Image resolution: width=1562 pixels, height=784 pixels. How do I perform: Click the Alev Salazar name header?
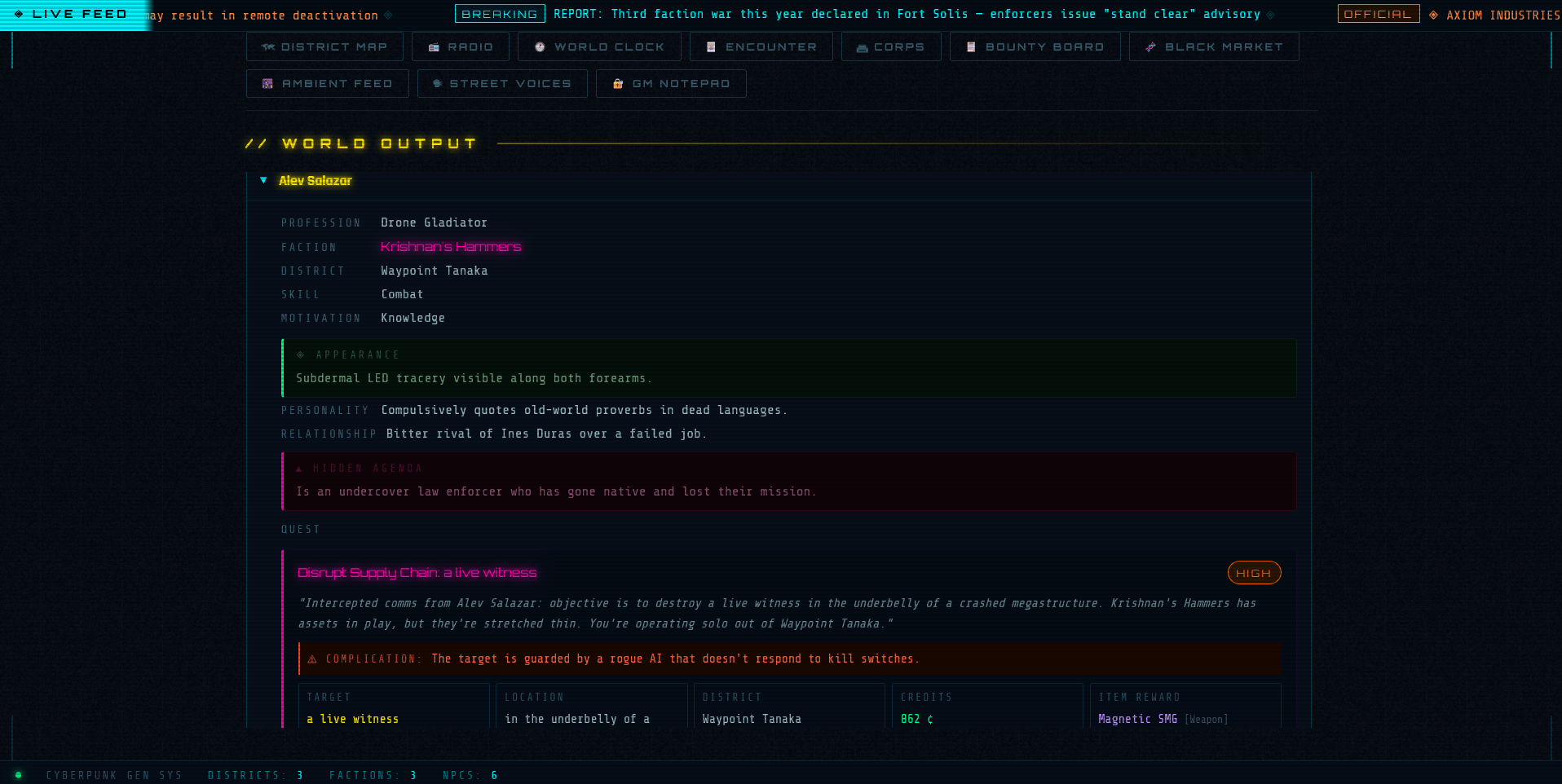(x=315, y=181)
